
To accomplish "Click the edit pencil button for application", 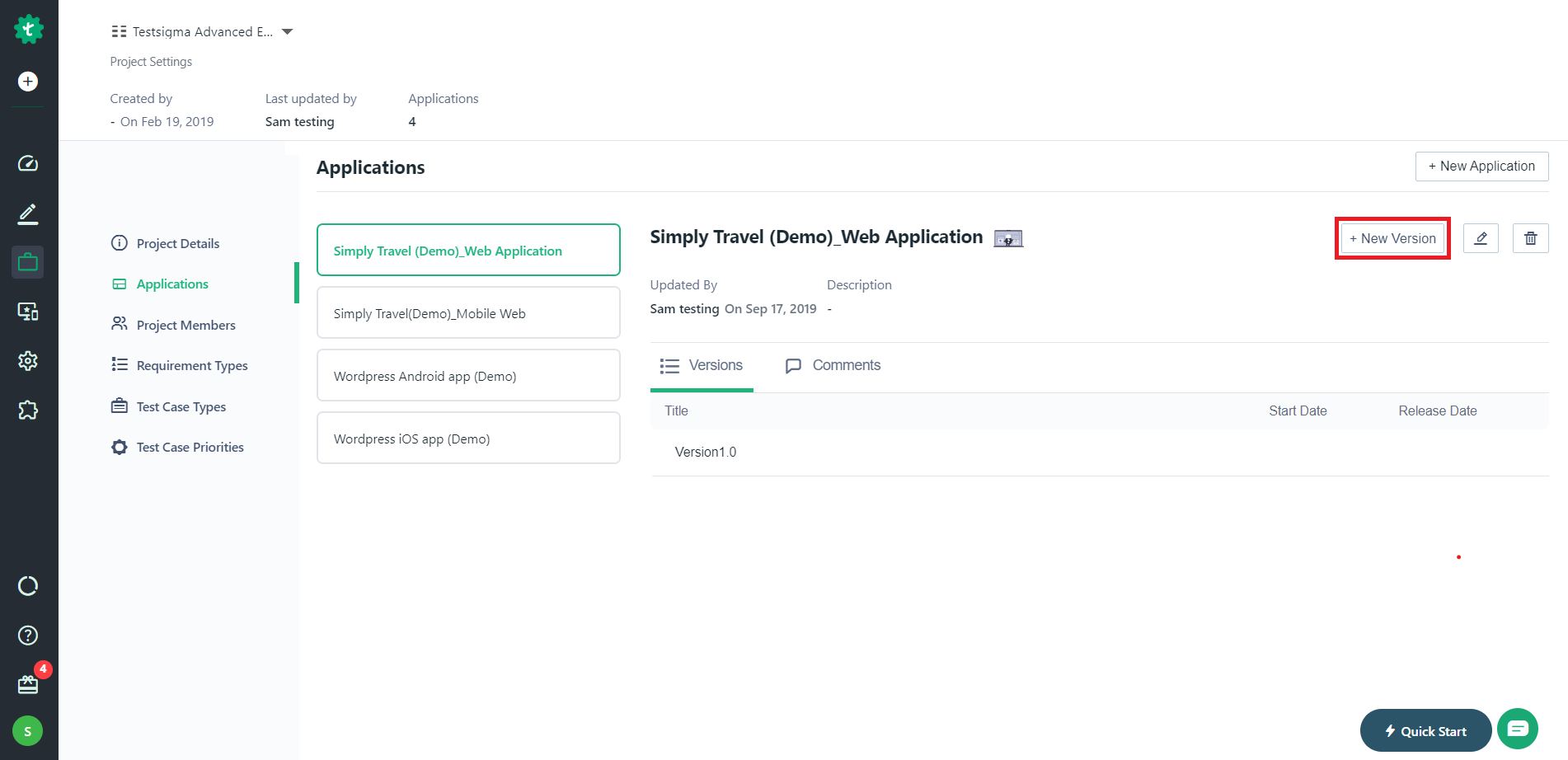I will [1481, 238].
